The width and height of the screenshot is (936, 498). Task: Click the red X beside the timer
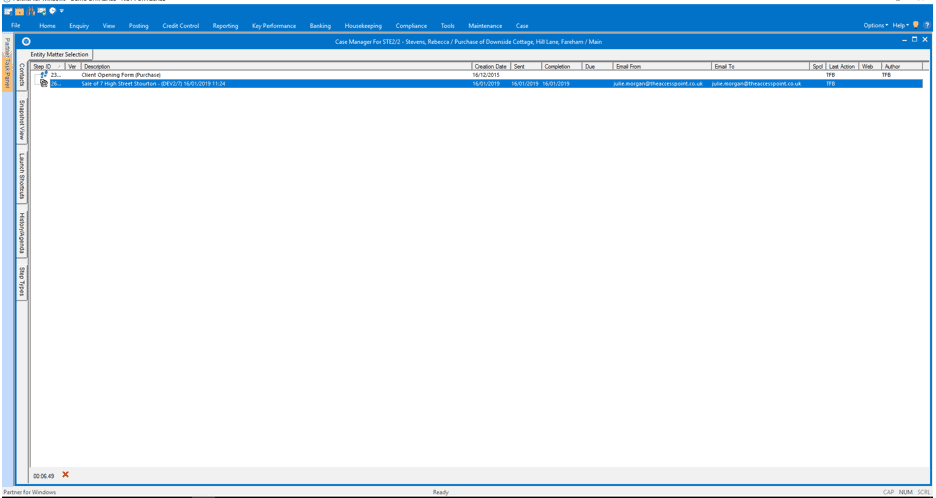click(x=66, y=475)
